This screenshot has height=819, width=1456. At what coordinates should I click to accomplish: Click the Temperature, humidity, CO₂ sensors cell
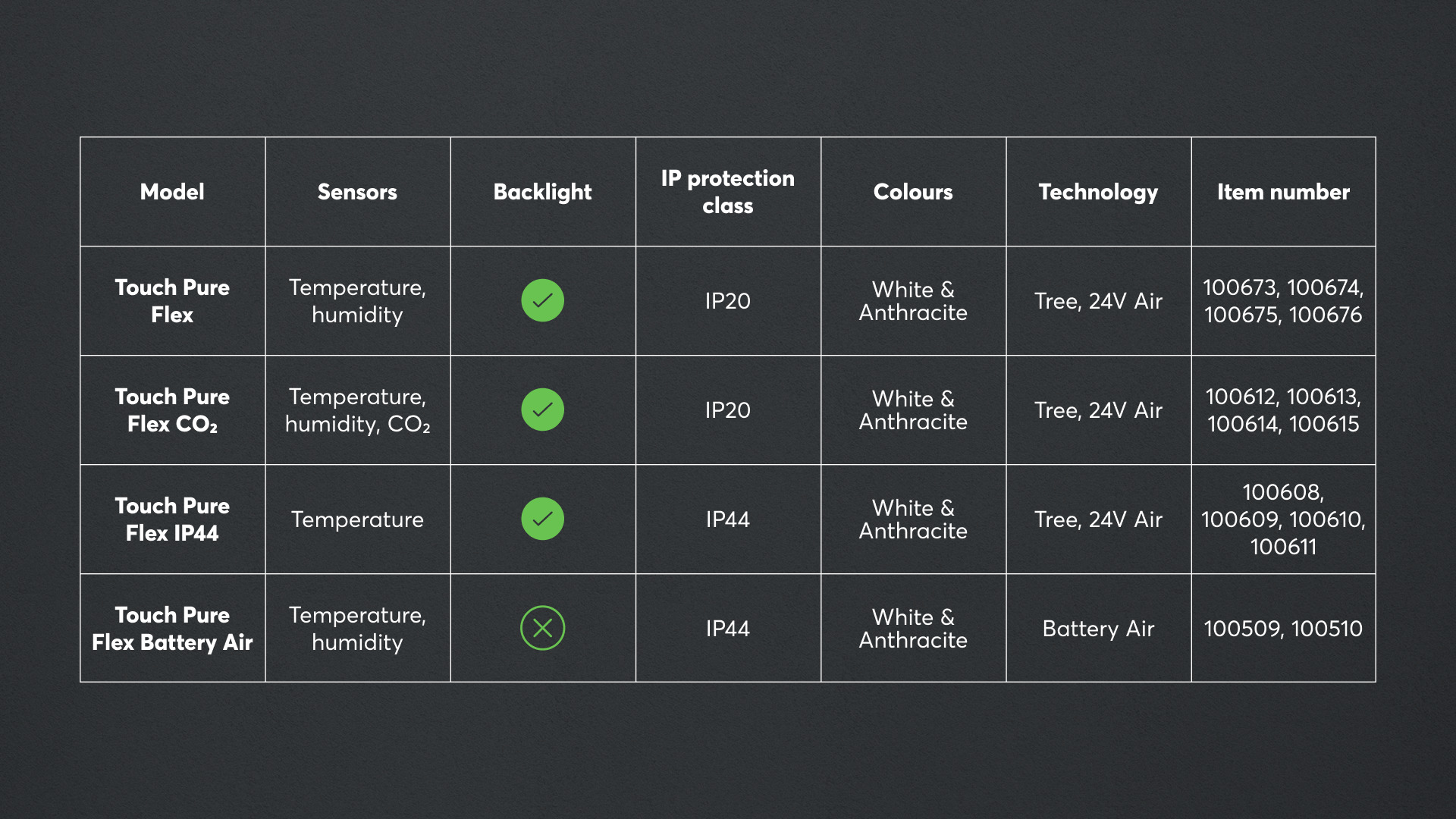click(357, 410)
